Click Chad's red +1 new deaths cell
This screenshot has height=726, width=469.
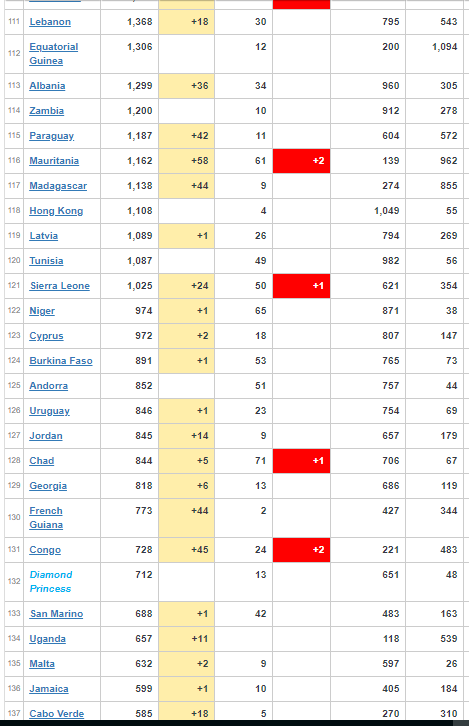coord(301,461)
